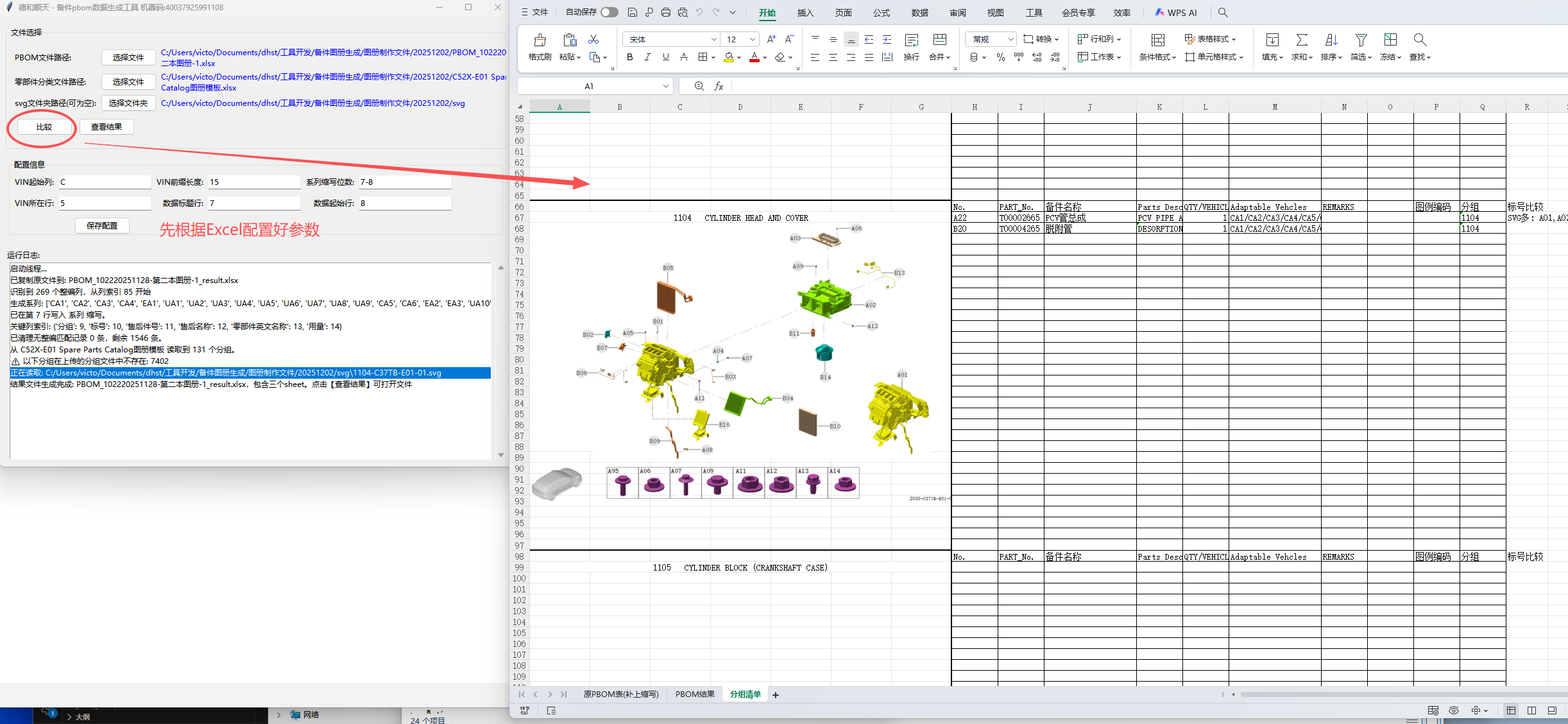Open the 宋体 font name dropdown
The width and height of the screenshot is (1568, 724).
point(713,39)
